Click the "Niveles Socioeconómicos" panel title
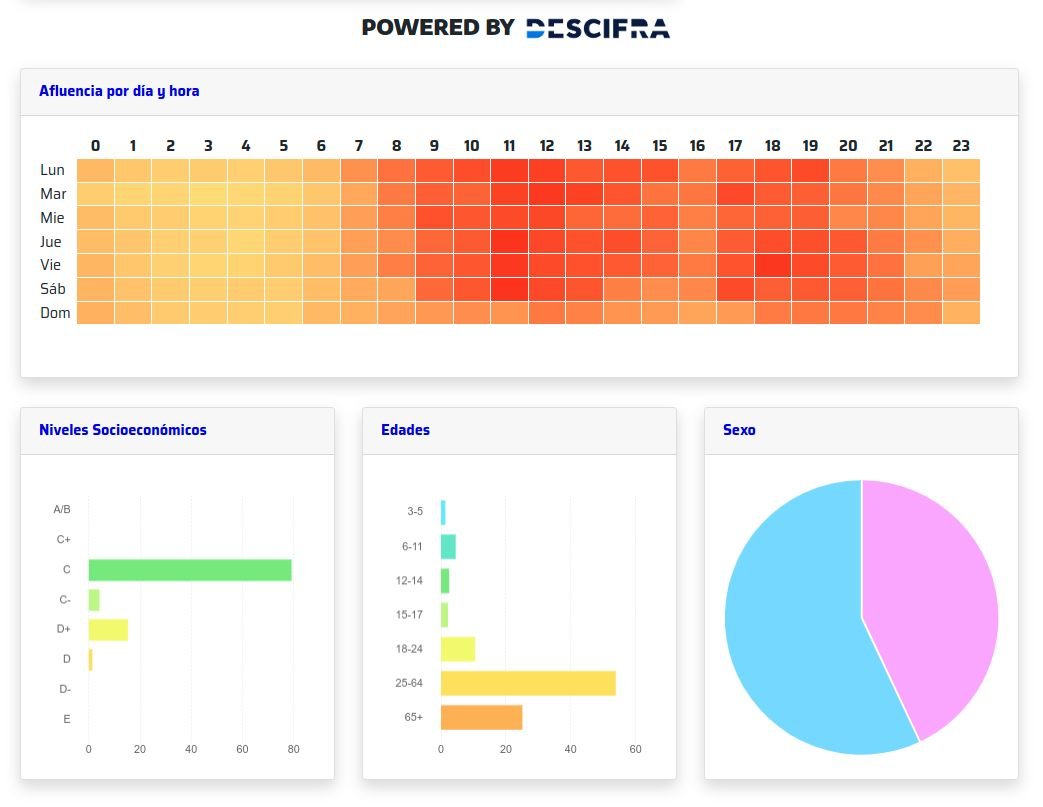 click(123, 430)
